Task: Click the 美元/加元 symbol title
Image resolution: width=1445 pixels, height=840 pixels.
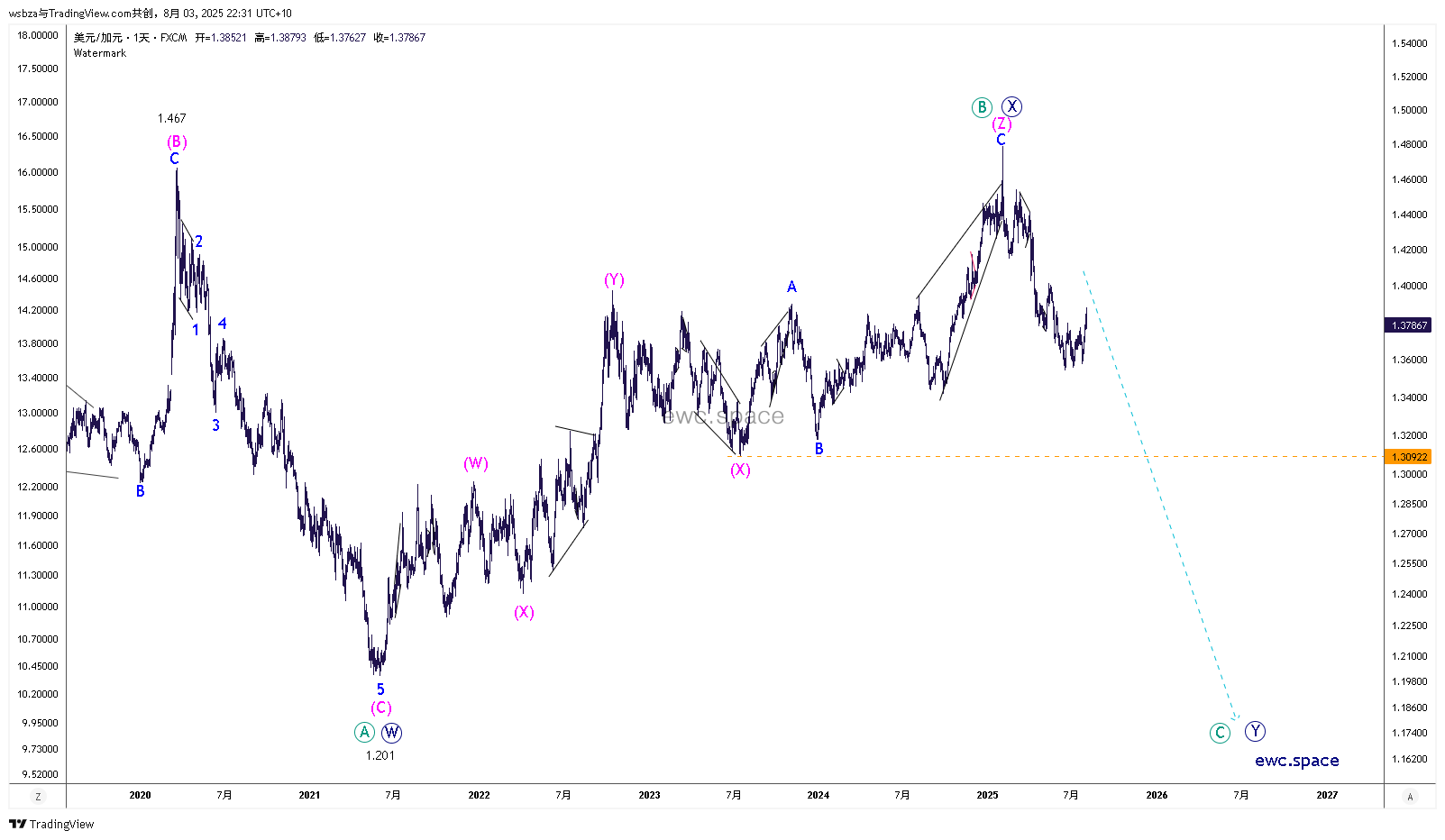Action: tap(98, 38)
